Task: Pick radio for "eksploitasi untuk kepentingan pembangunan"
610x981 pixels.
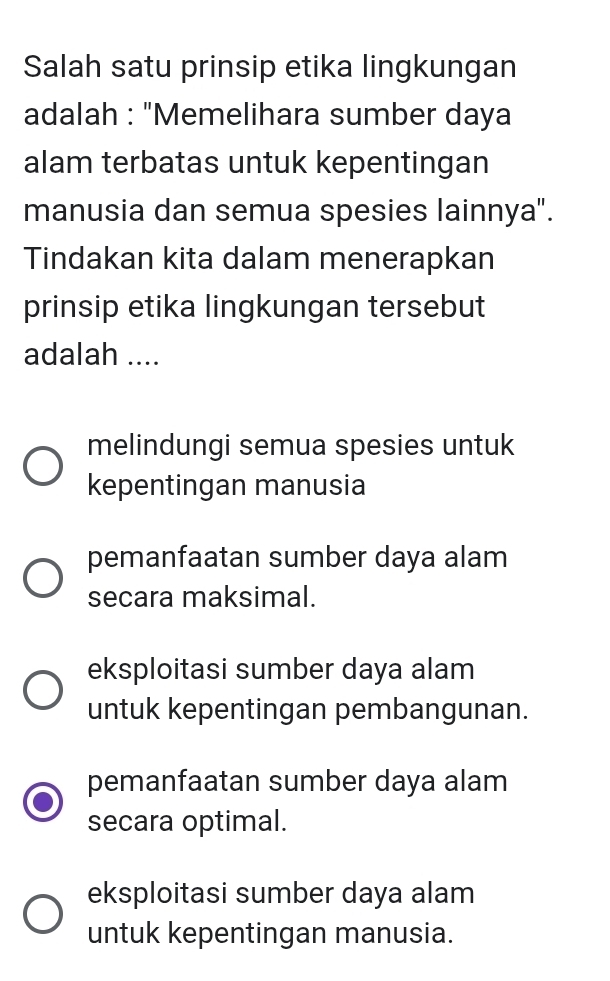Action: click(x=43, y=690)
